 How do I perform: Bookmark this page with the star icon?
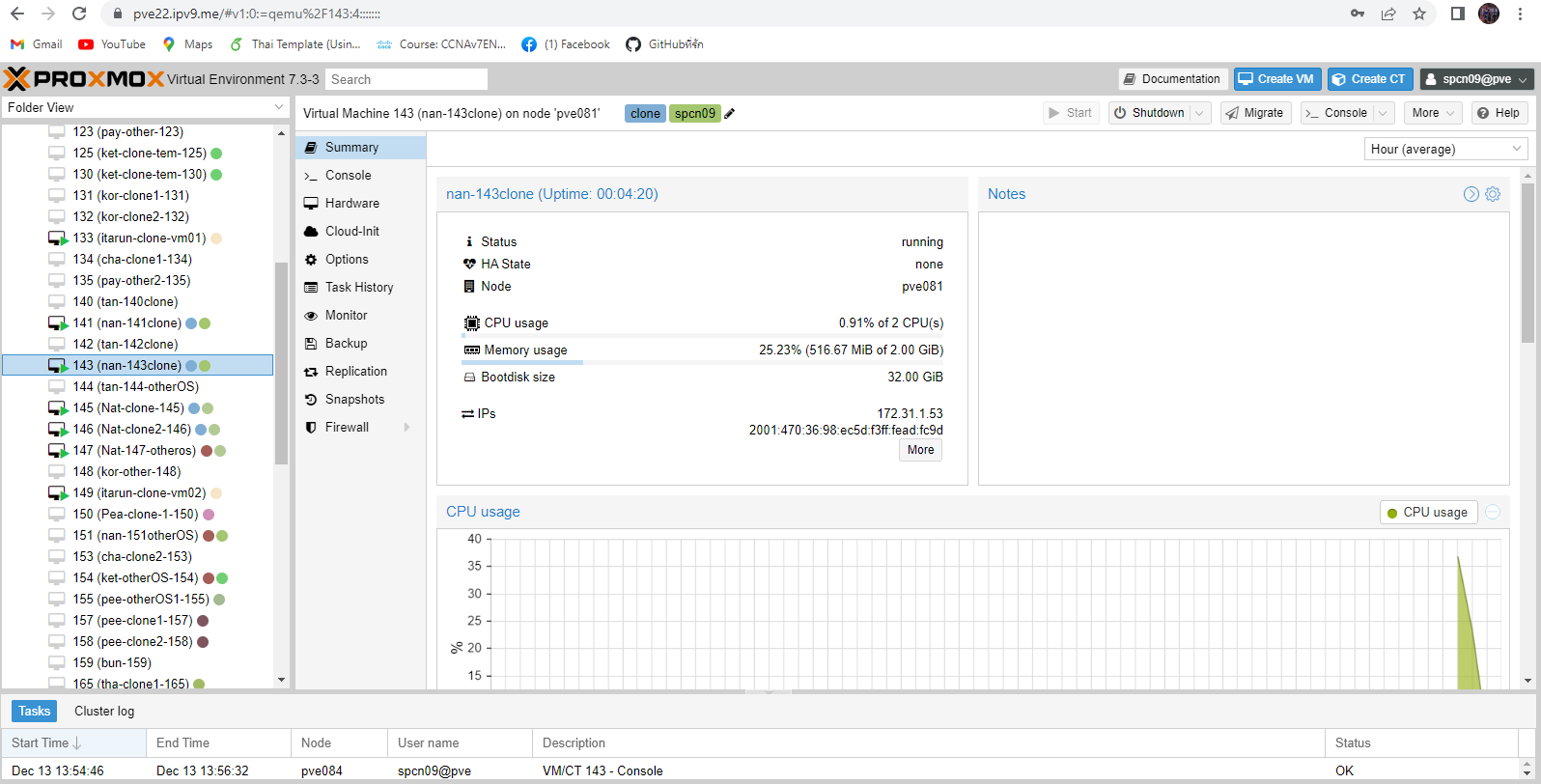[x=1419, y=14]
